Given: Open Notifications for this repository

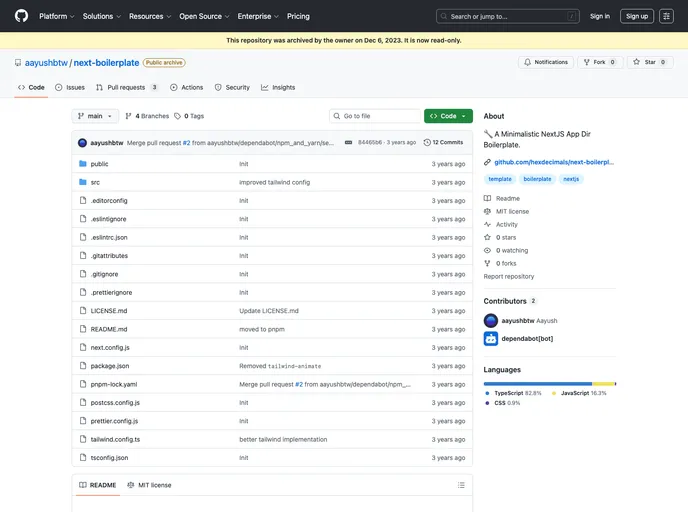Looking at the screenshot, I should pyautogui.click(x=545, y=62).
